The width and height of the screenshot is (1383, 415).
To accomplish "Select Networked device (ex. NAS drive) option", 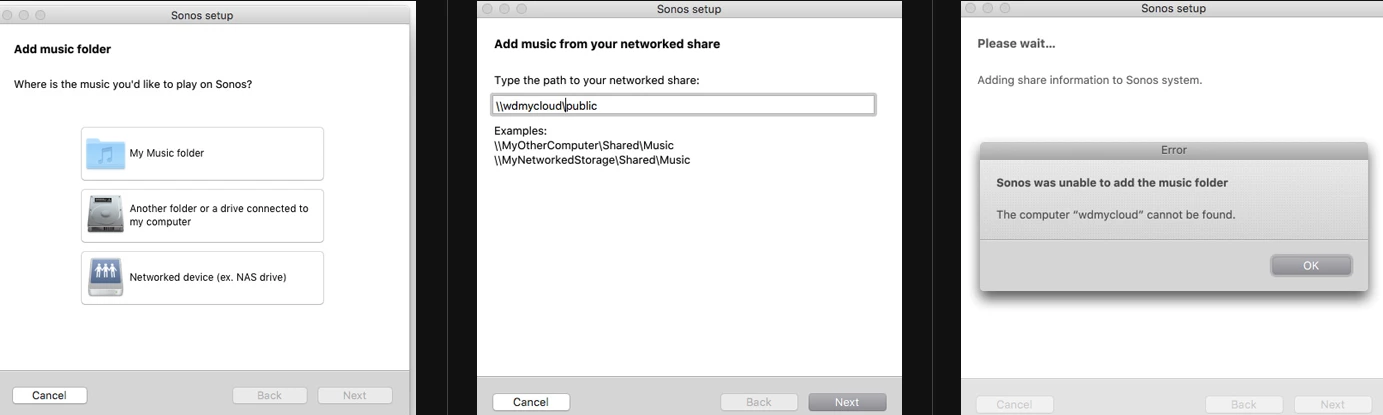I will pyautogui.click(x=202, y=277).
